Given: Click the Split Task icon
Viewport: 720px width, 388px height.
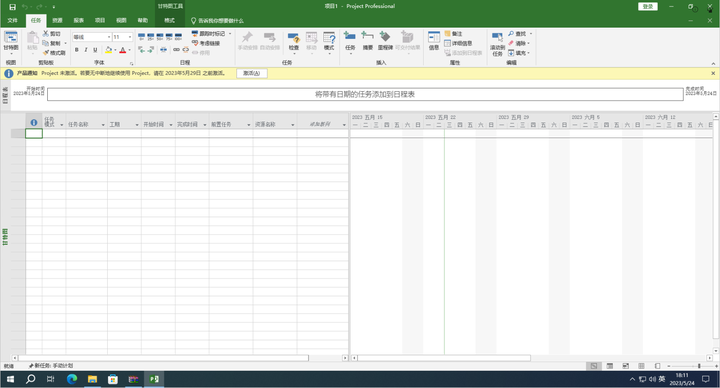Looking at the screenshot, I should [x=163, y=50].
